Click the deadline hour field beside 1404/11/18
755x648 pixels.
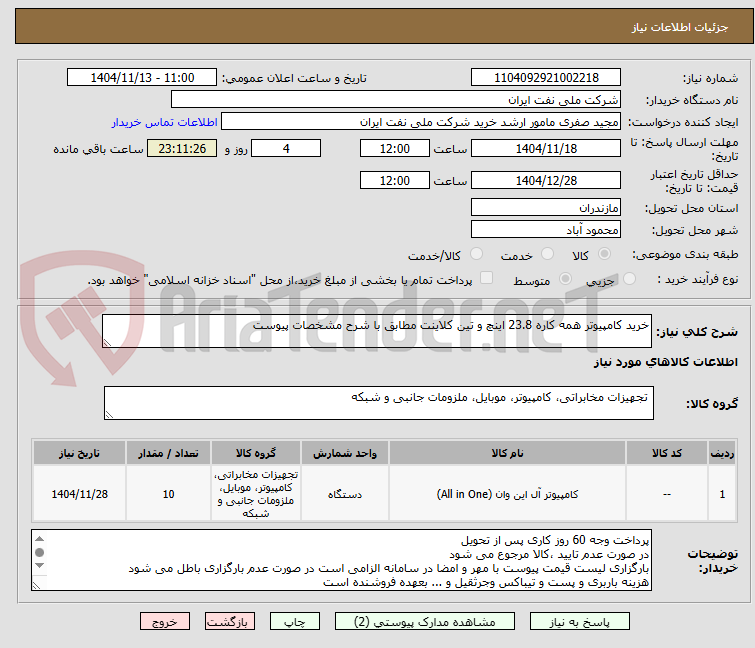(x=394, y=148)
